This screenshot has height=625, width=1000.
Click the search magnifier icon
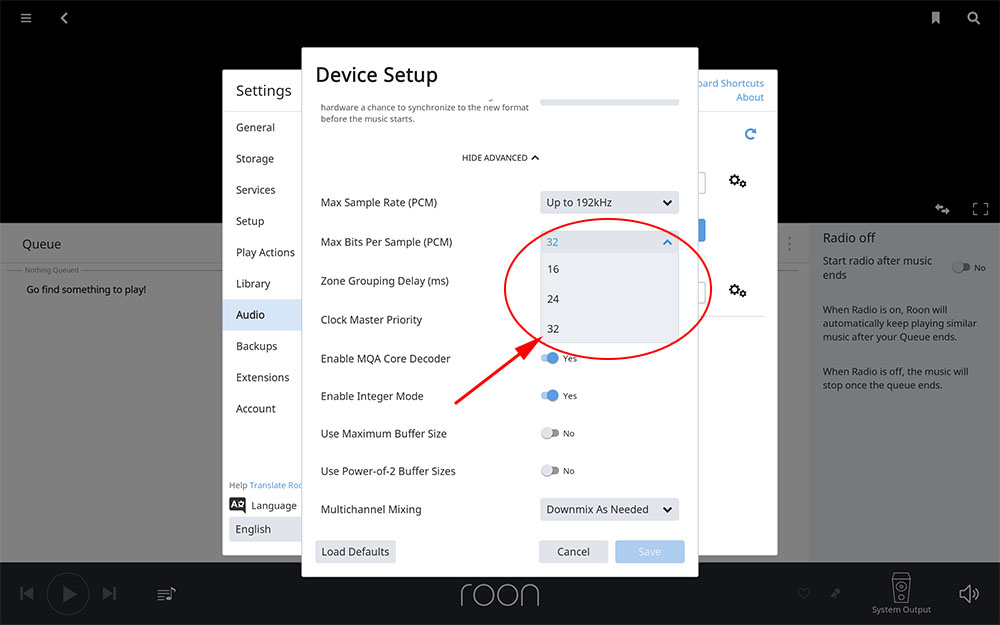coord(973,18)
